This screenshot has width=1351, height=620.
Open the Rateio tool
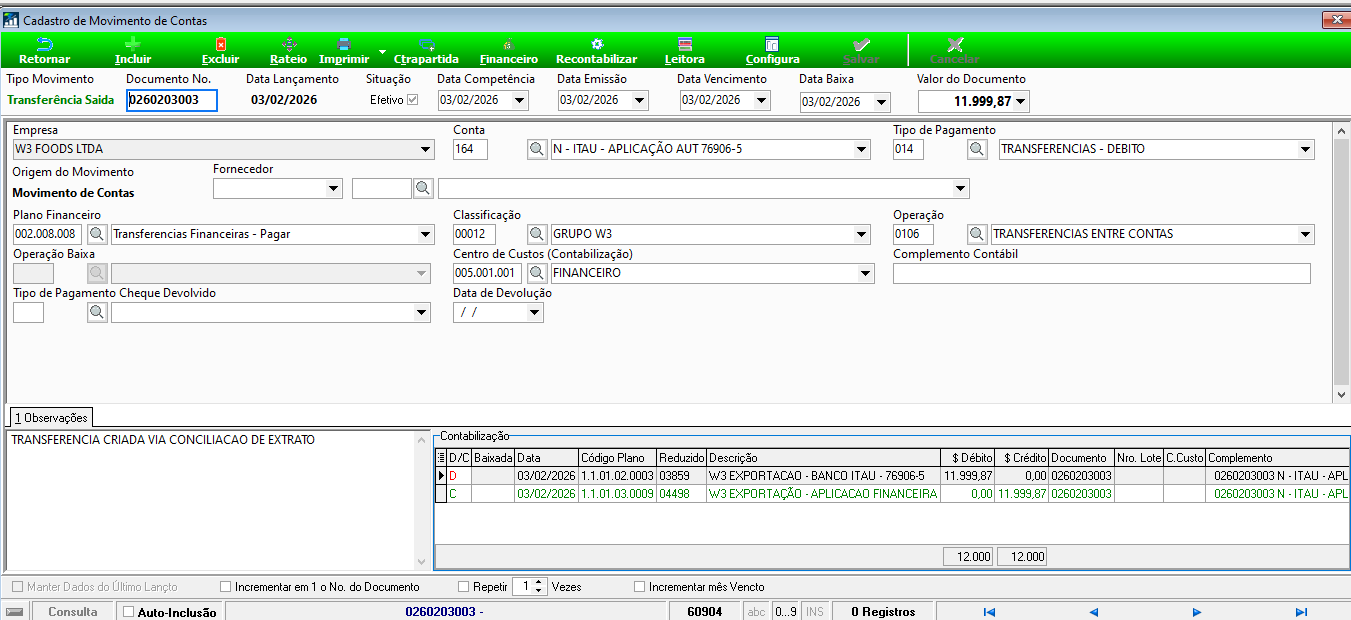(289, 51)
